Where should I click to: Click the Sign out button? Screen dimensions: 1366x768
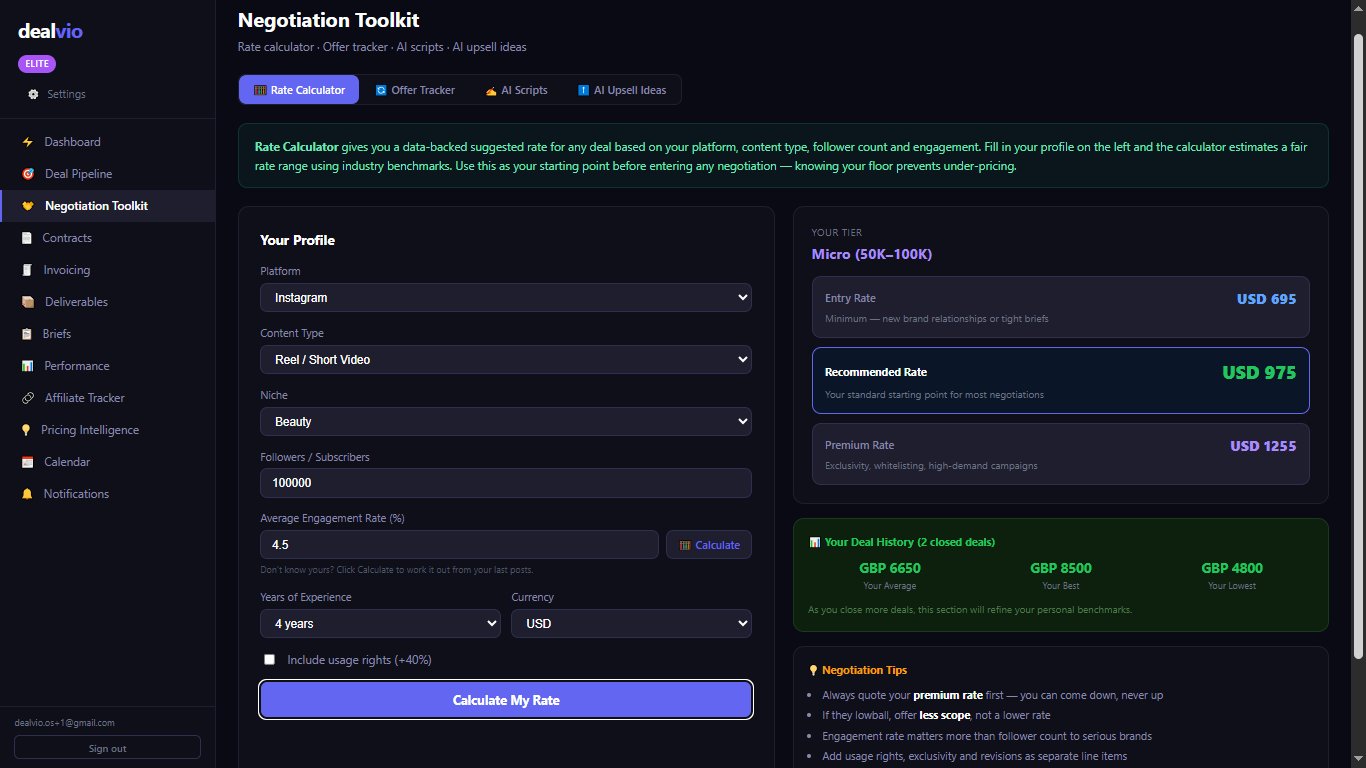pyautogui.click(x=107, y=748)
